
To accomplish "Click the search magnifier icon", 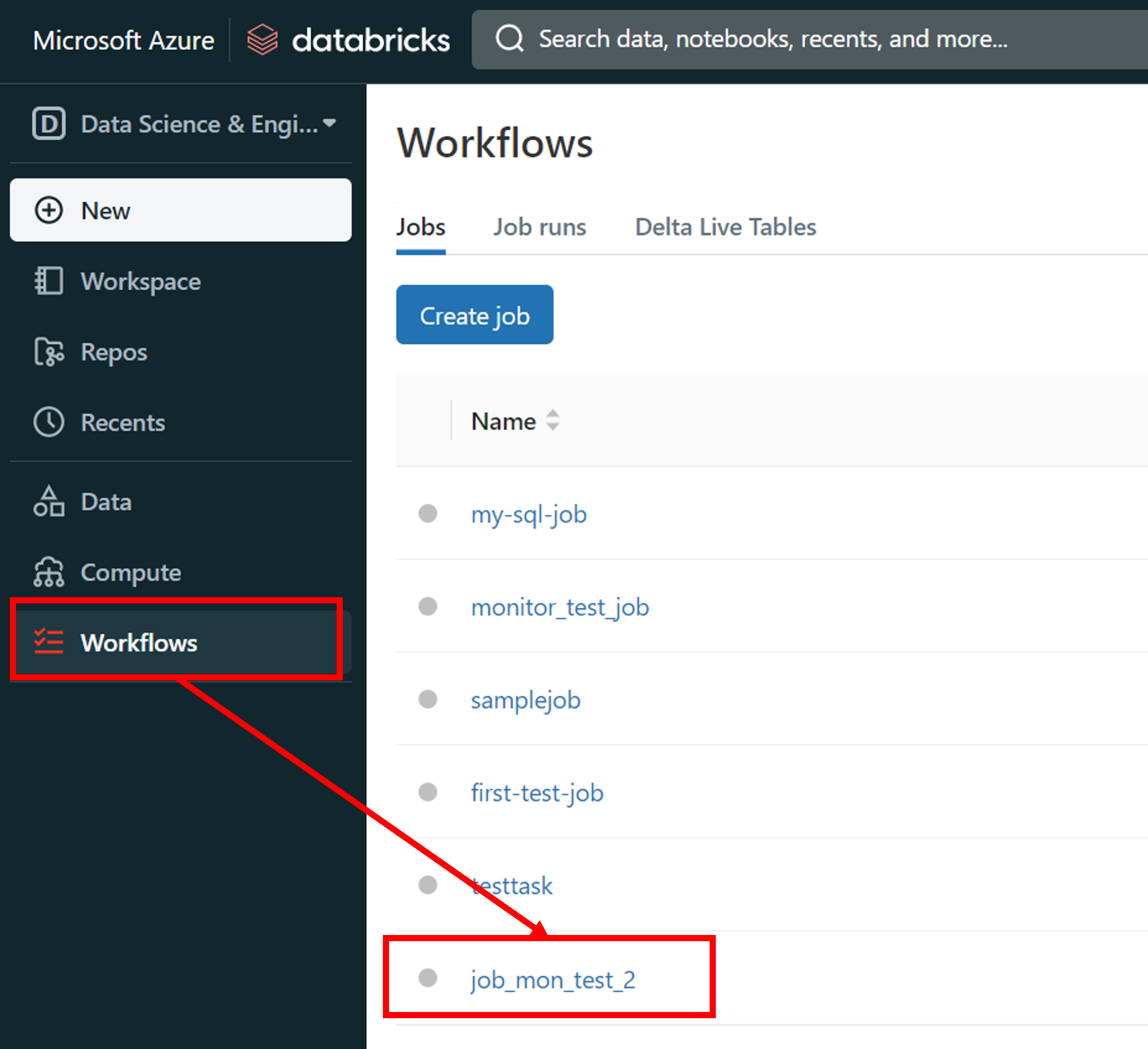I will click(x=509, y=39).
